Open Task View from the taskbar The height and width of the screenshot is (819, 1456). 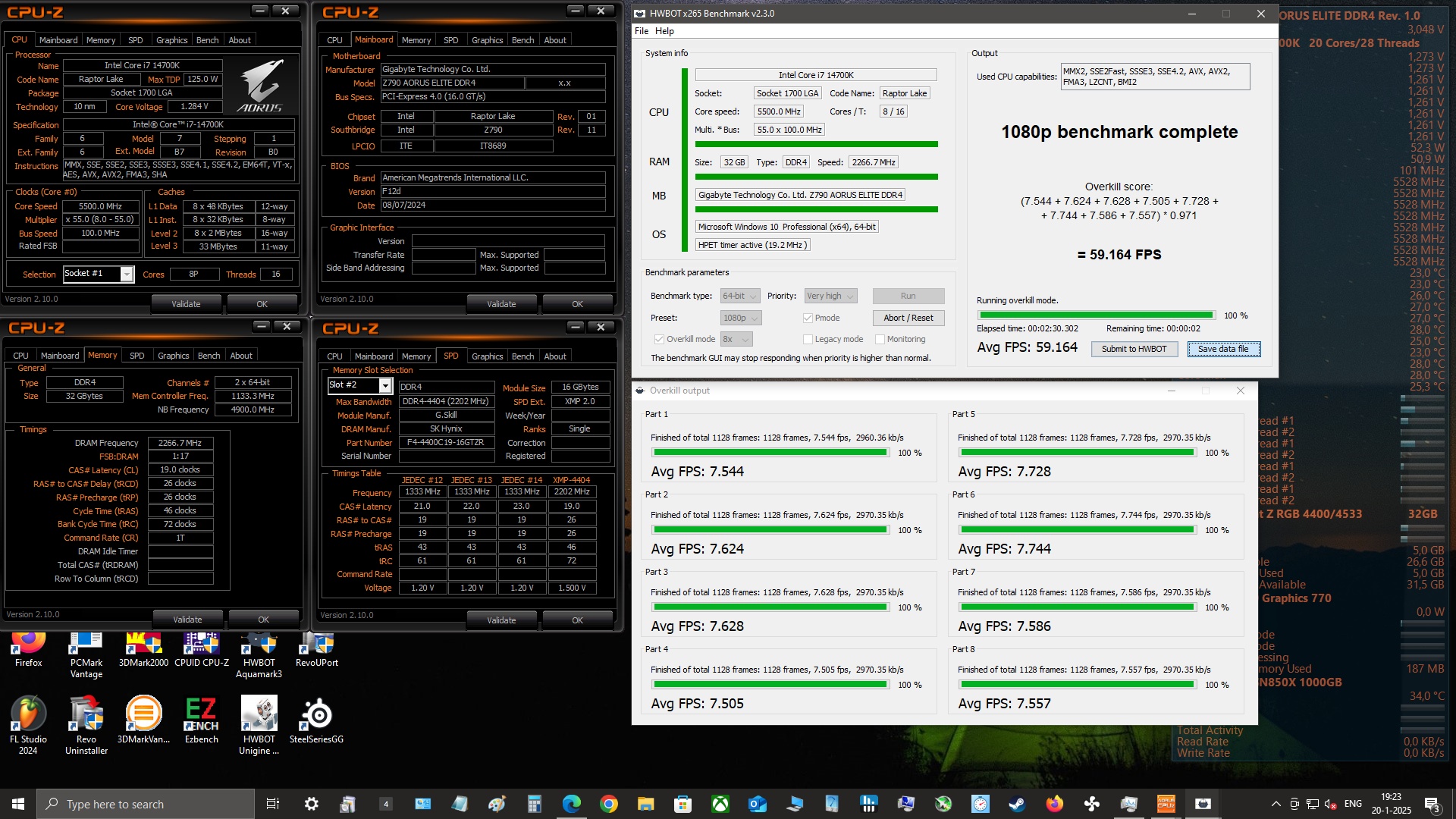click(x=273, y=804)
